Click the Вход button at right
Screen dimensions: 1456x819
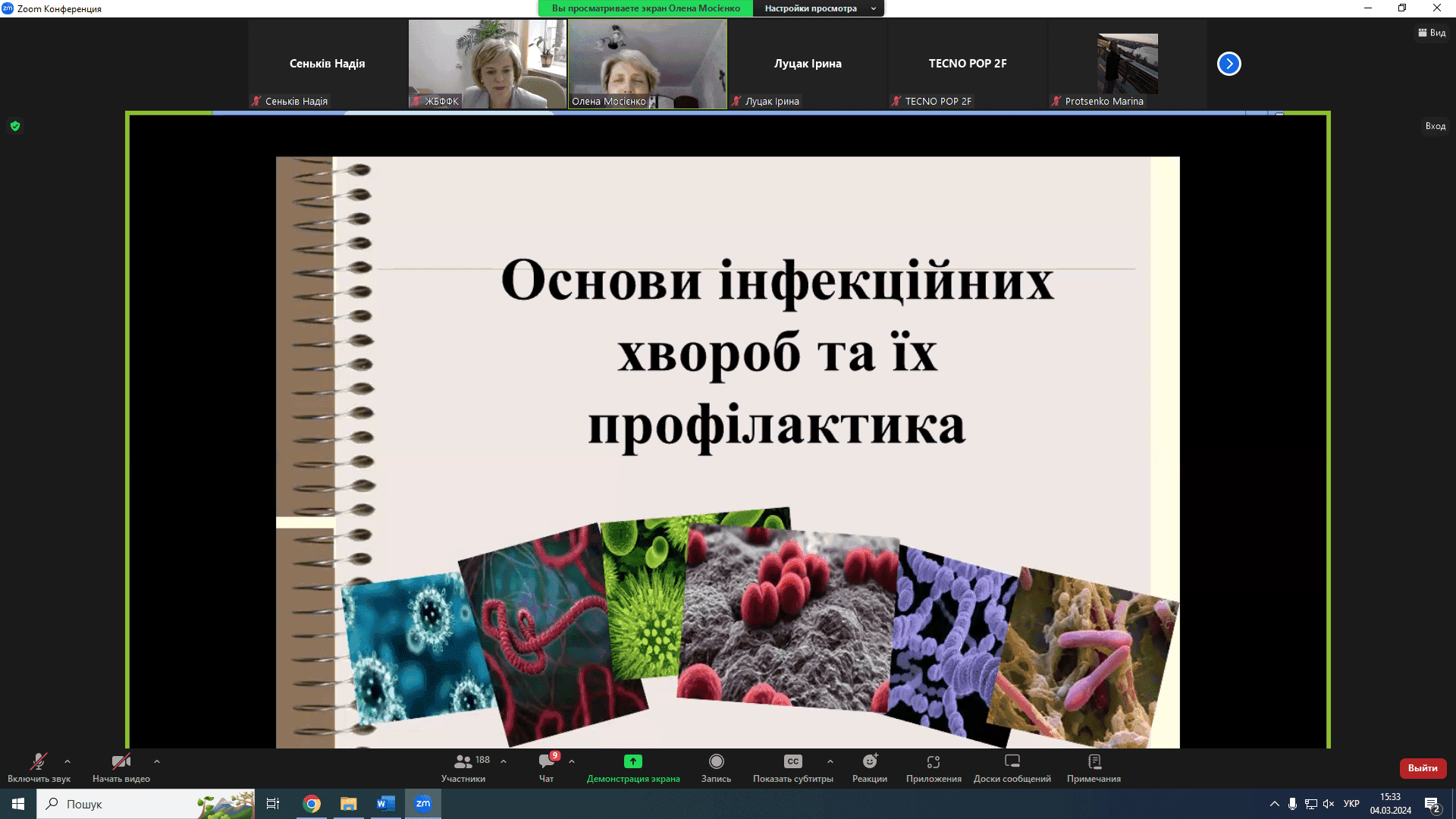pyautogui.click(x=1435, y=126)
